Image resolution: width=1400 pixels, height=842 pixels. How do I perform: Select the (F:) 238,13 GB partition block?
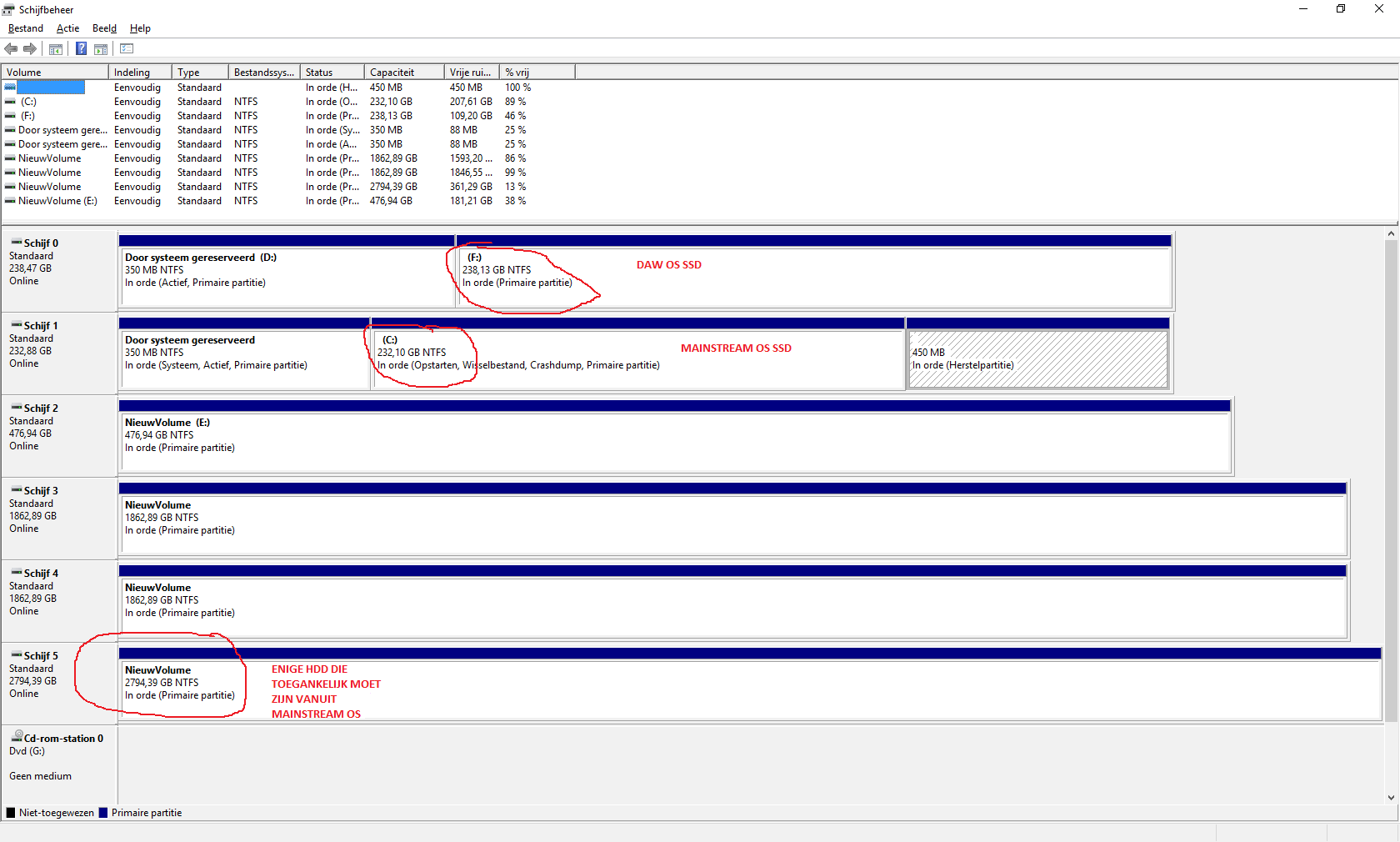814,271
